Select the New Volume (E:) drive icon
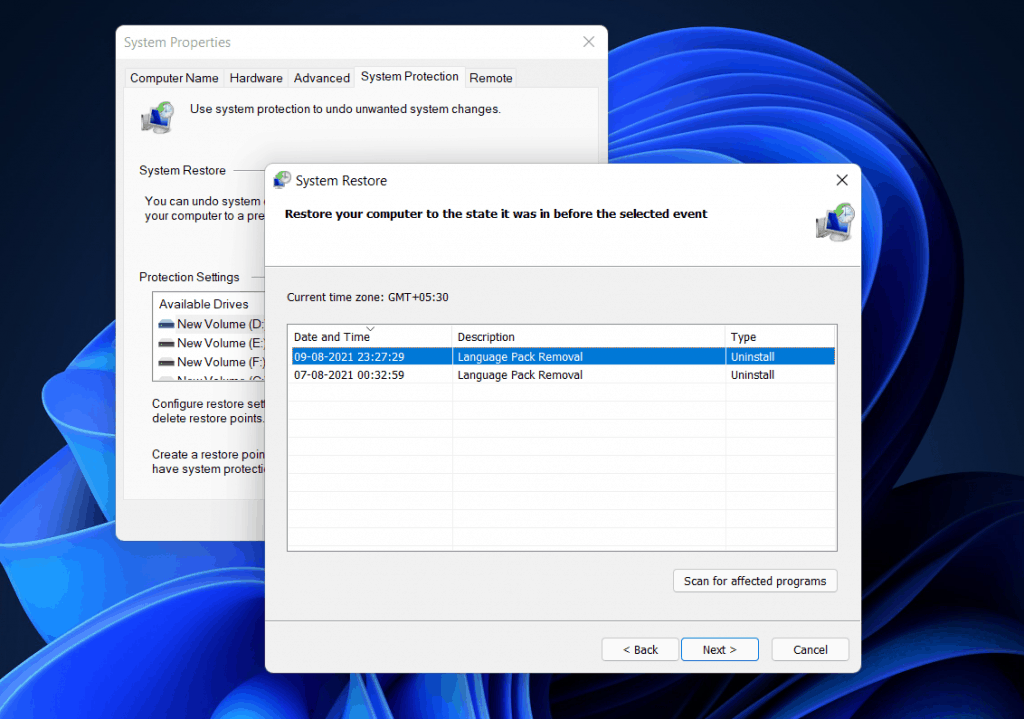The width and height of the screenshot is (1024, 719). (x=165, y=342)
